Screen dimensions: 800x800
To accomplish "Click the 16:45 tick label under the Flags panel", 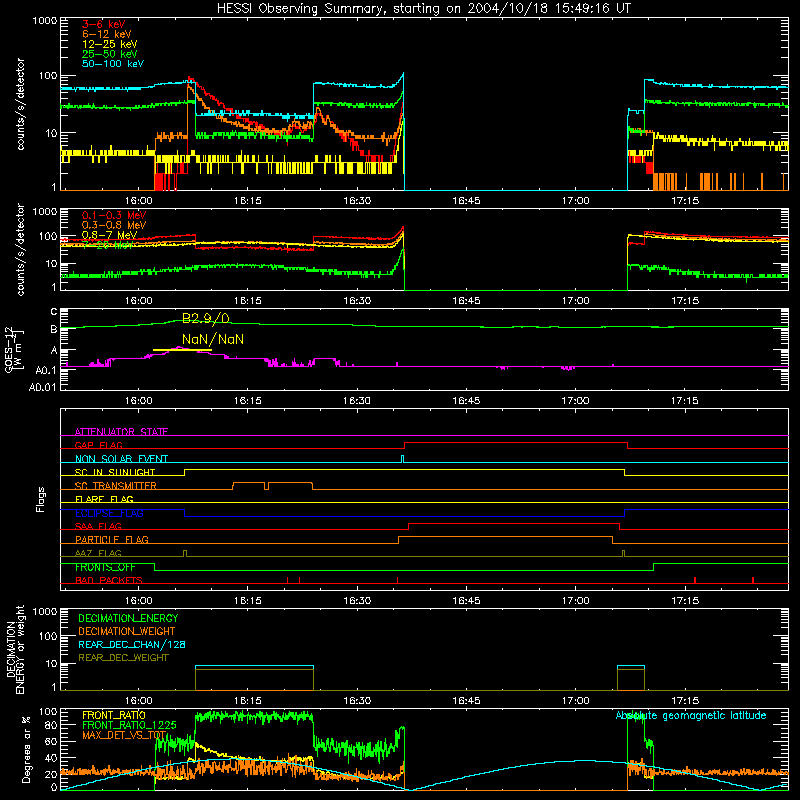I will coord(466,601).
